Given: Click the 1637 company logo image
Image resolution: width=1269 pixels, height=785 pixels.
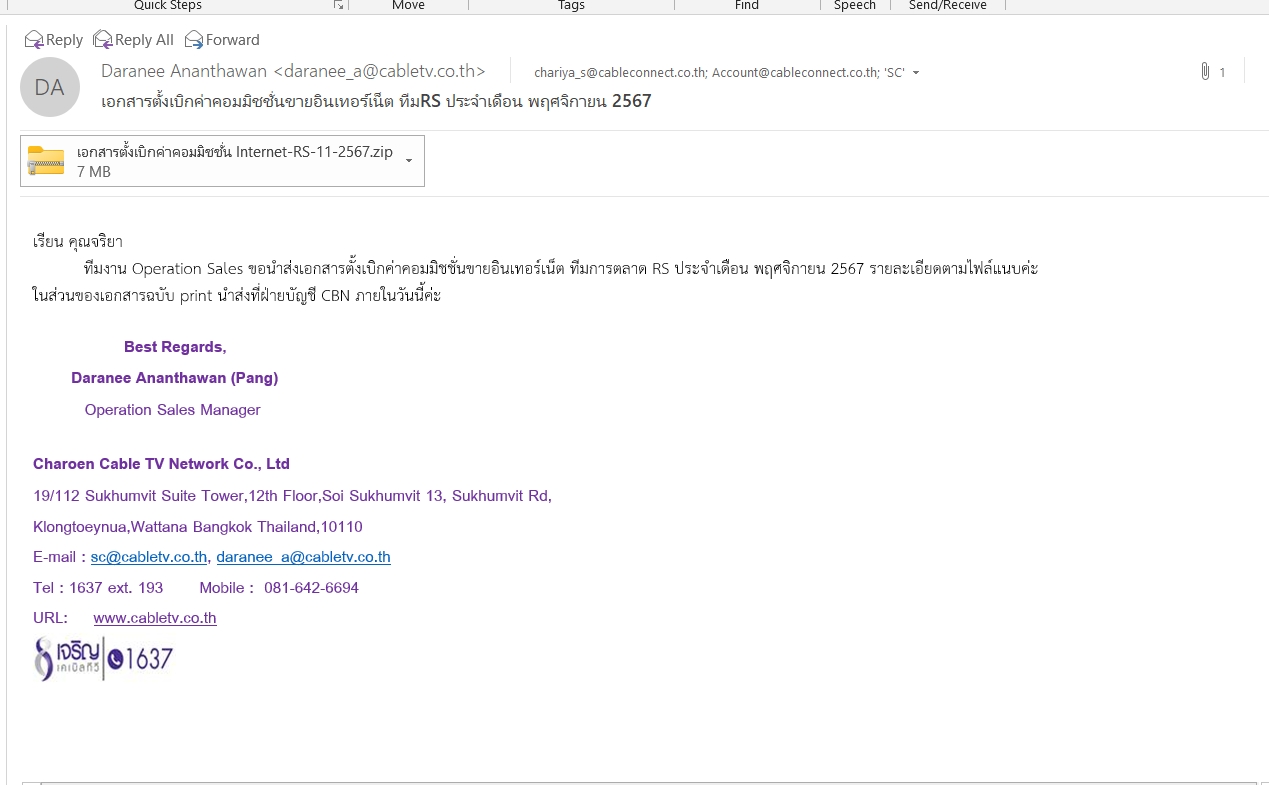Looking at the screenshot, I should pos(104,659).
